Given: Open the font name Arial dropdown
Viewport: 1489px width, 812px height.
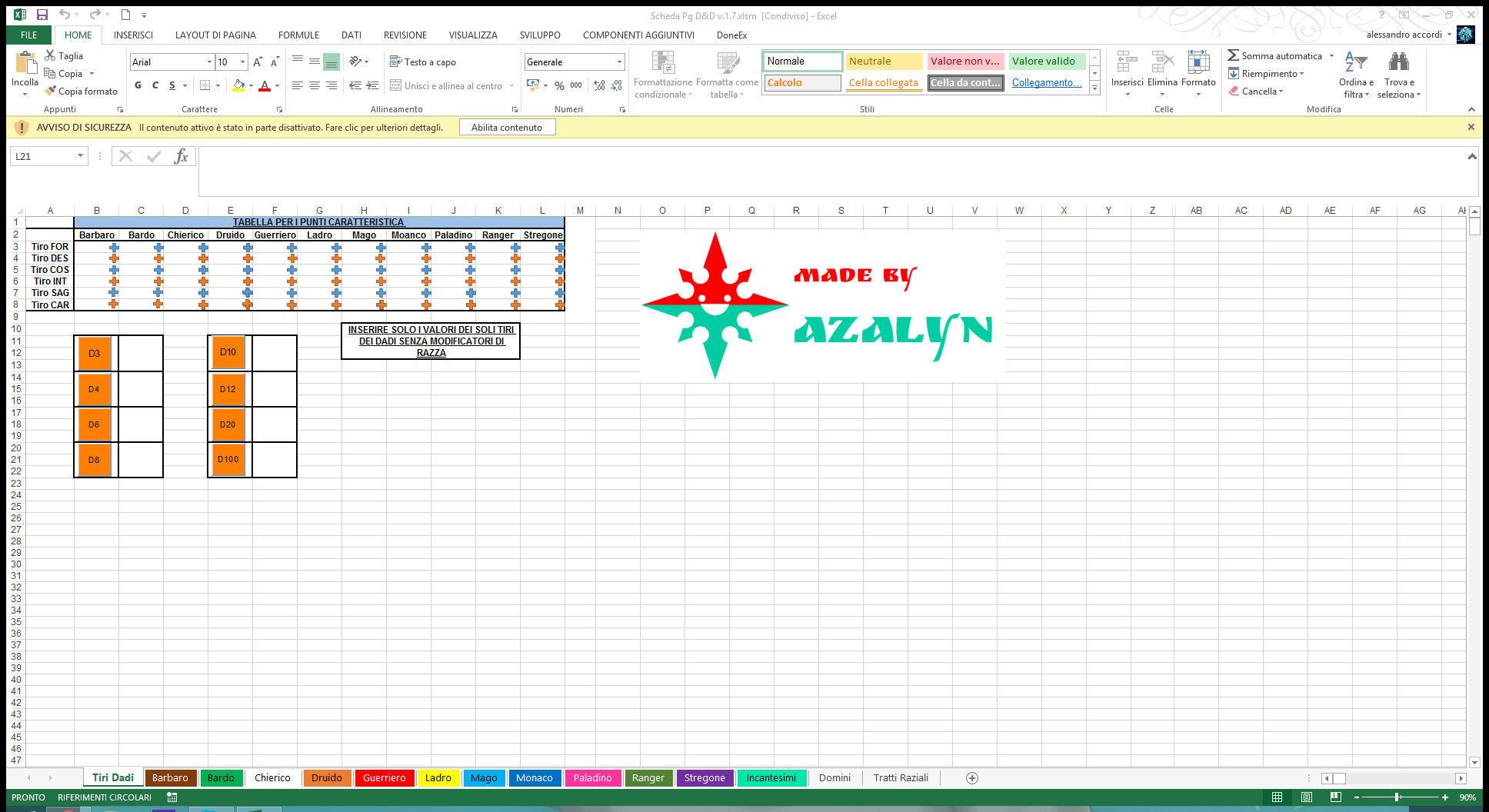Looking at the screenshot, I should pyautogui.click(x=209, y=62).
